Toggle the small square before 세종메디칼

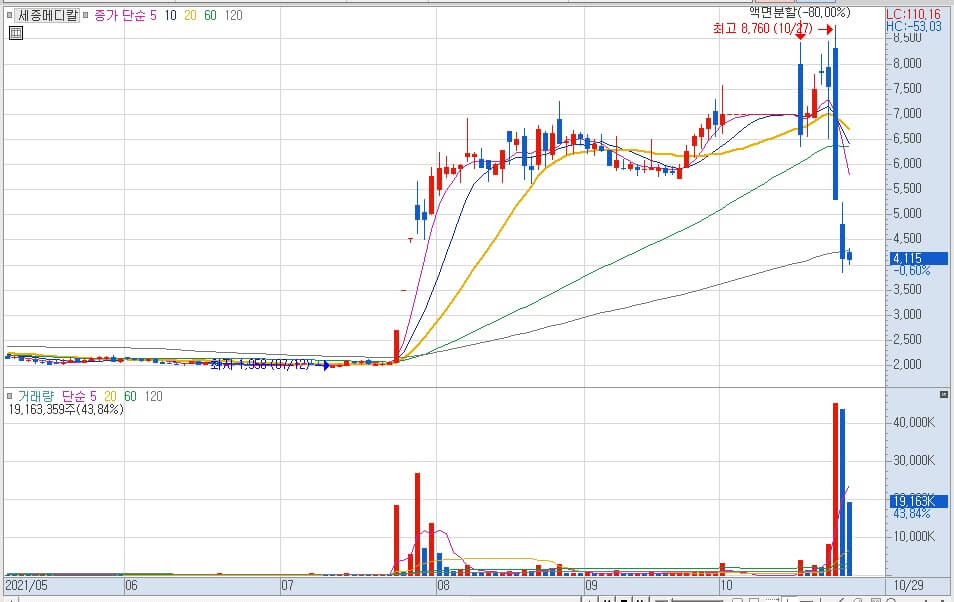(x=9, y=15)
